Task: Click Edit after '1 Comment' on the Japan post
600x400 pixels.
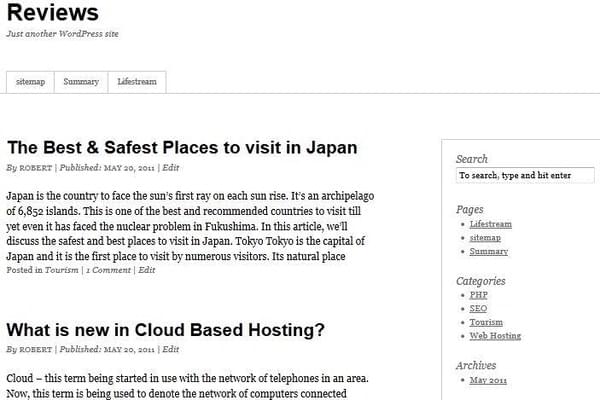Action: tap(147, 270)
